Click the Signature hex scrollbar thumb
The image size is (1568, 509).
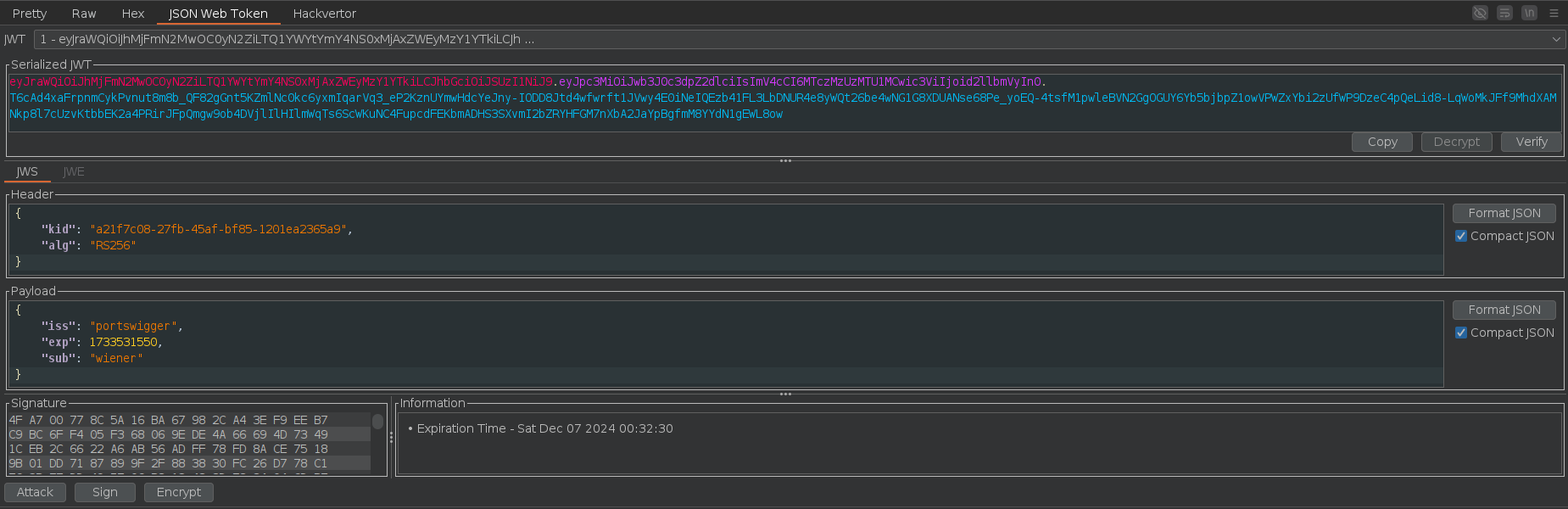pyautogui.click(x=377, y=422)
